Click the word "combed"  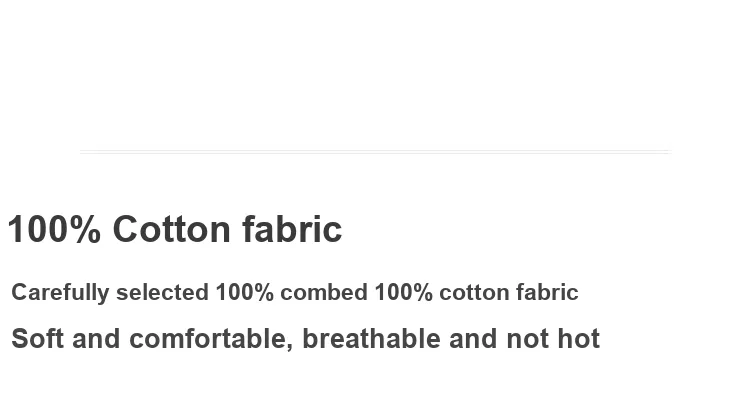(x=324, y=292)
